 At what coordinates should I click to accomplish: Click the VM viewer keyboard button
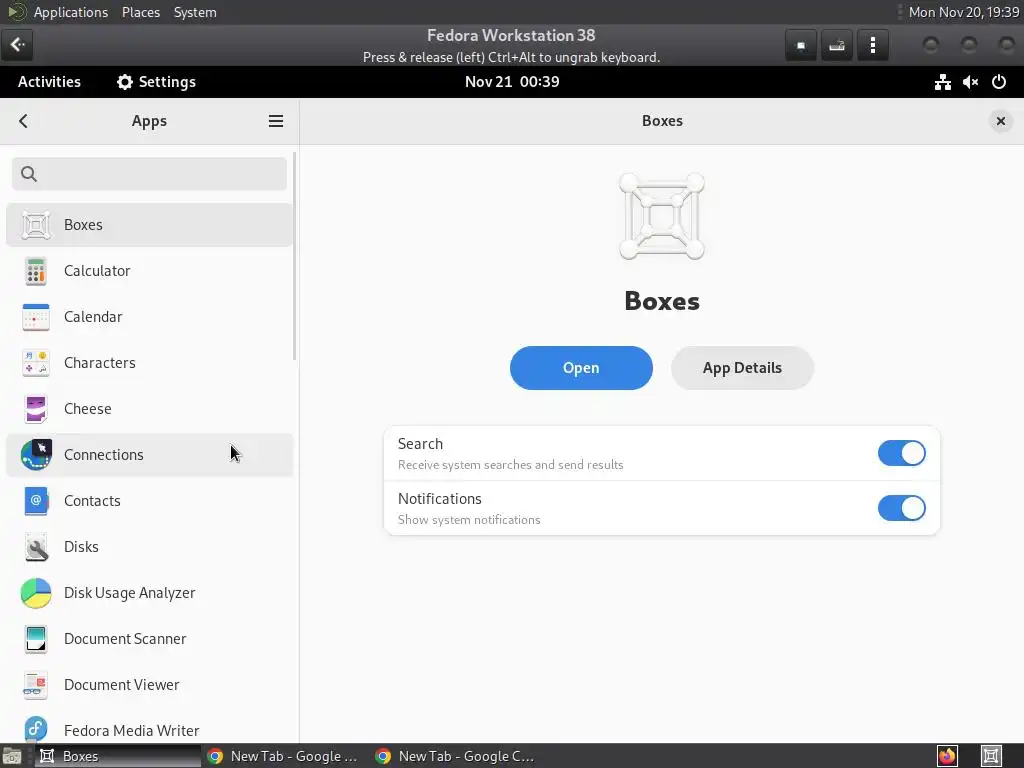coord(837,45)
